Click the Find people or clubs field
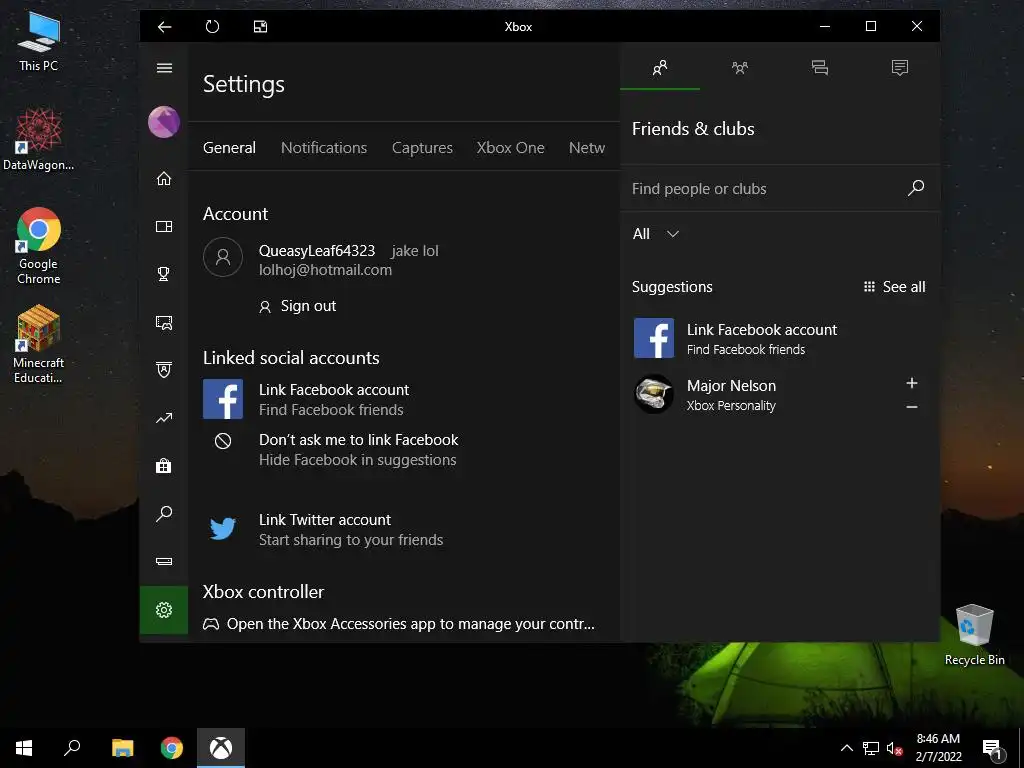The height and width of the screenshot is (768, 1024). pos(764,189)
